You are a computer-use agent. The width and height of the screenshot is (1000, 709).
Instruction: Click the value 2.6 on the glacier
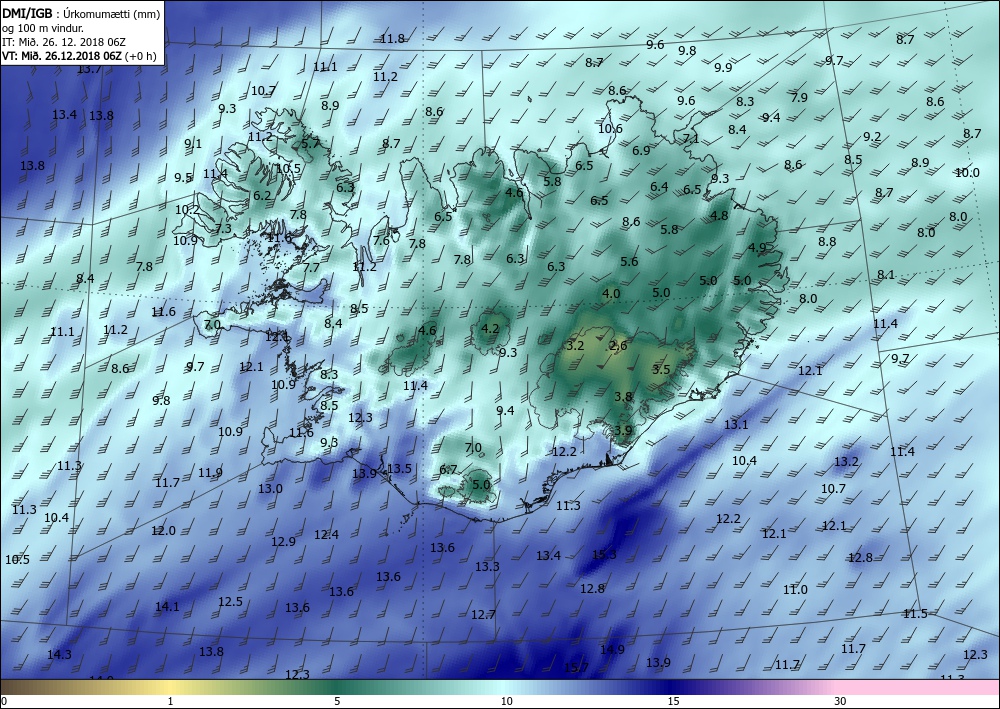pyautogui.click(x=618, y=346)
